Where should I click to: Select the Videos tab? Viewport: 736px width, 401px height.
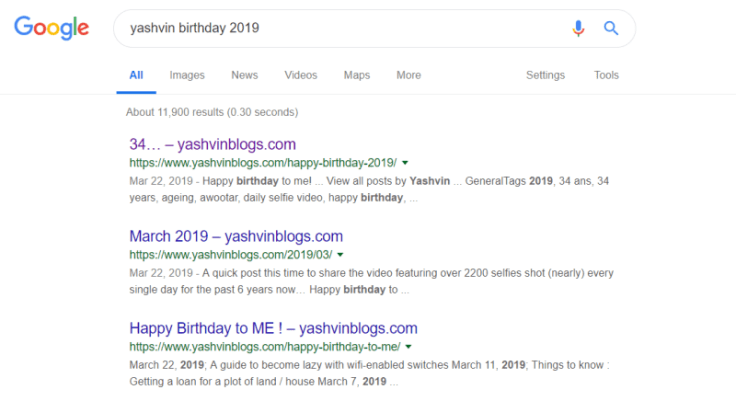pos(300,75)
